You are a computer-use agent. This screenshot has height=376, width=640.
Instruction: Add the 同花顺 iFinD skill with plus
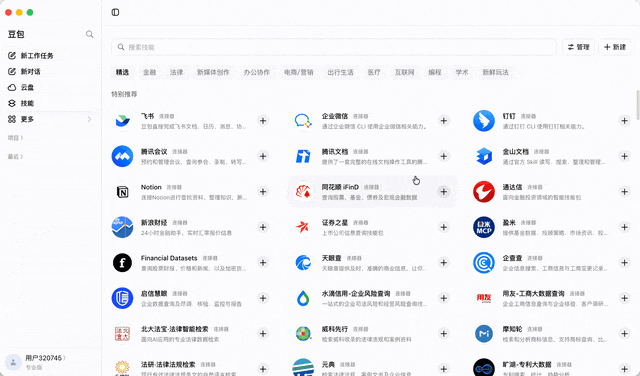click(444, 192)
